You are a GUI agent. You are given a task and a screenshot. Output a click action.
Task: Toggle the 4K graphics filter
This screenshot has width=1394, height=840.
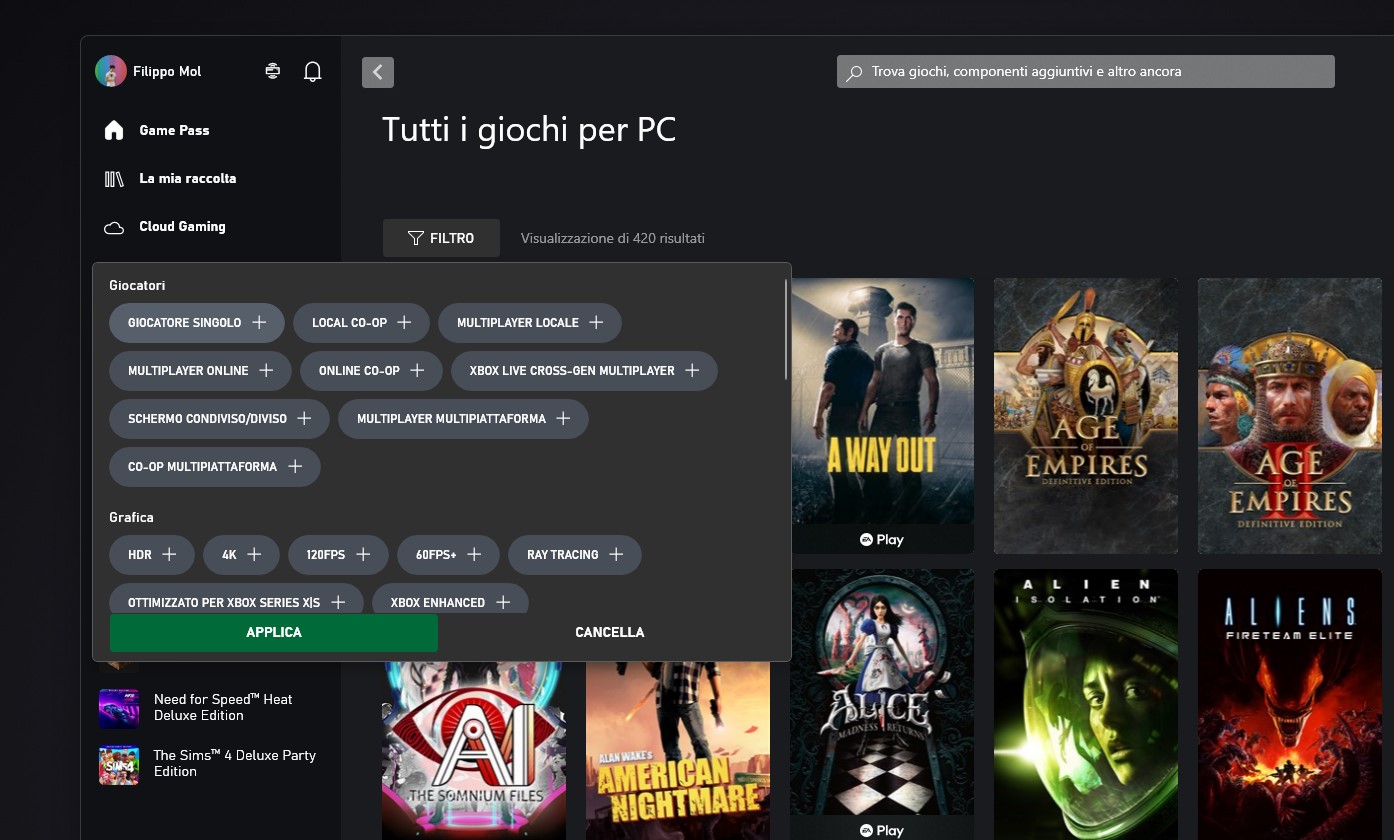pos(241,555)
